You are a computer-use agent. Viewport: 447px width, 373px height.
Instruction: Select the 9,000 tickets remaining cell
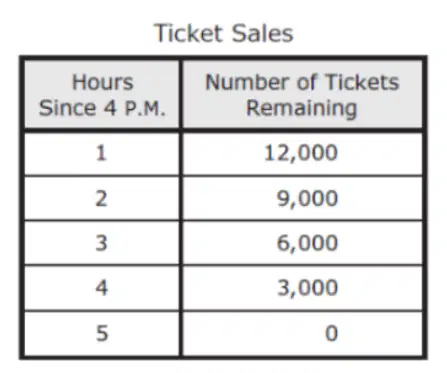[302, 198]
